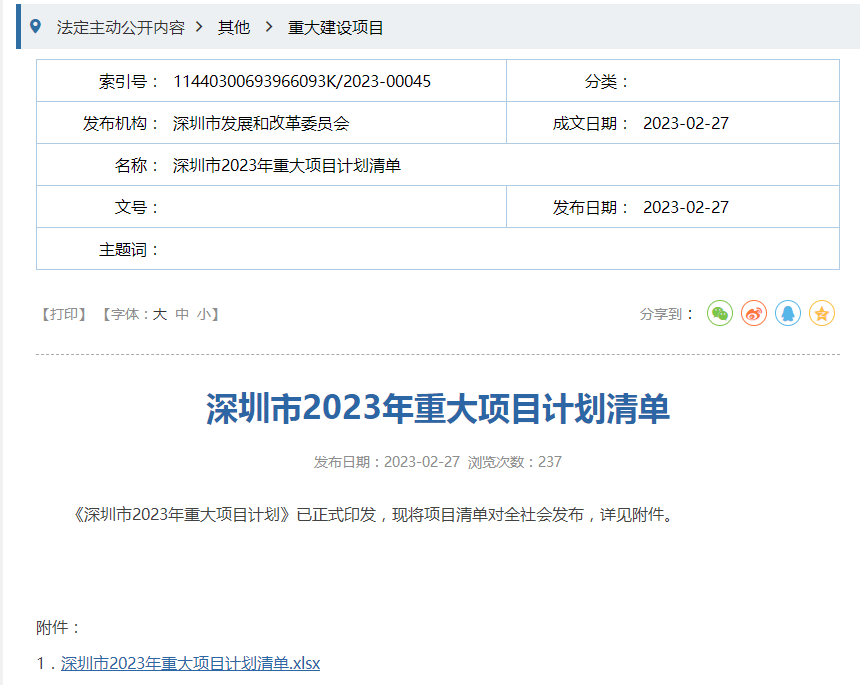Click the chevron after 其他
The image size is (866, 685).
coord(268,28)
